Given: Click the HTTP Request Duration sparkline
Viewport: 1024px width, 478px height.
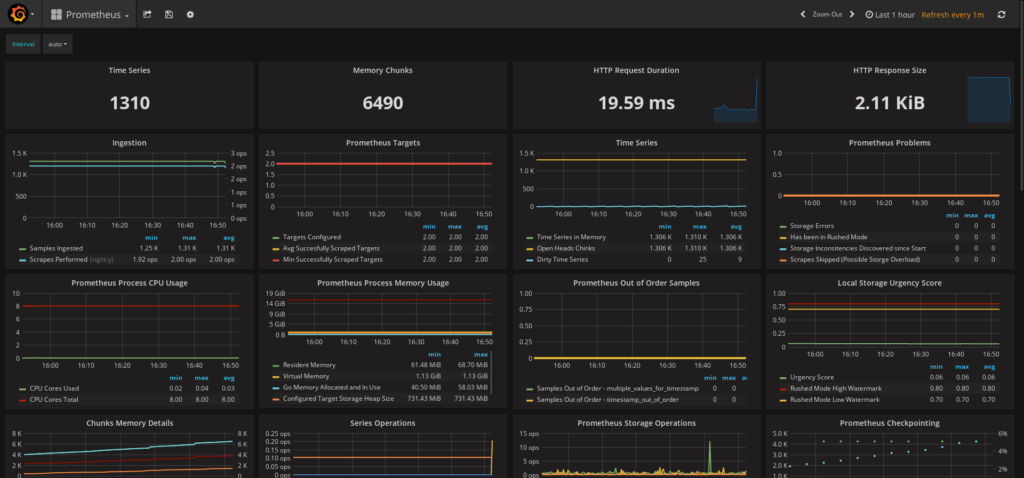Looking at the screenshot, I should (x=735, y=99).
